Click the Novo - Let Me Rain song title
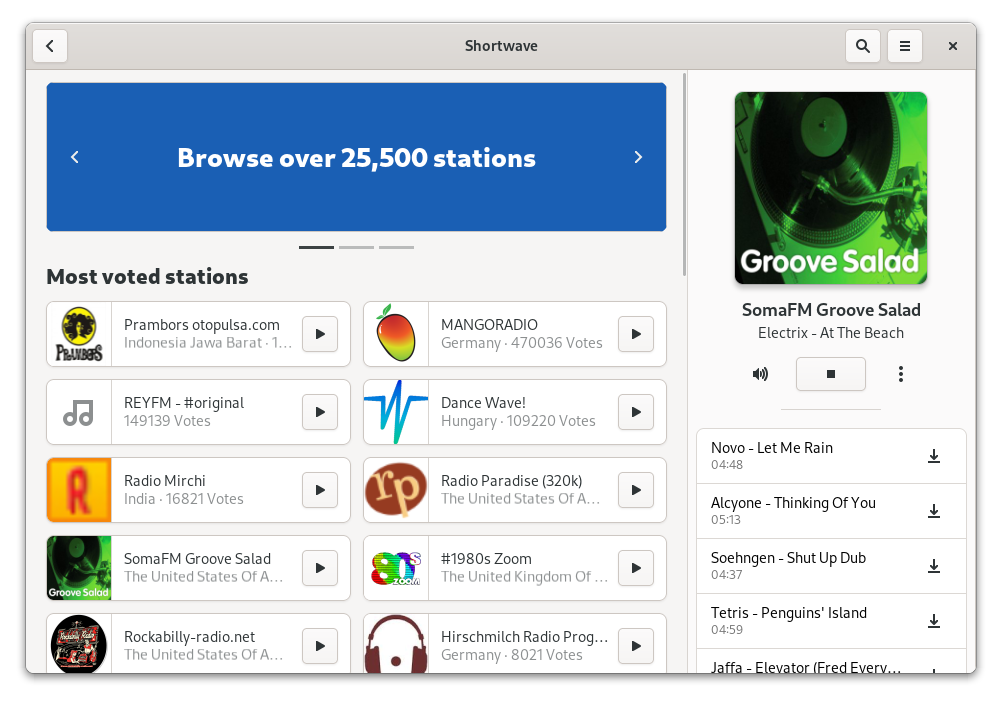 pyautogui.click(x=772, y=448)
